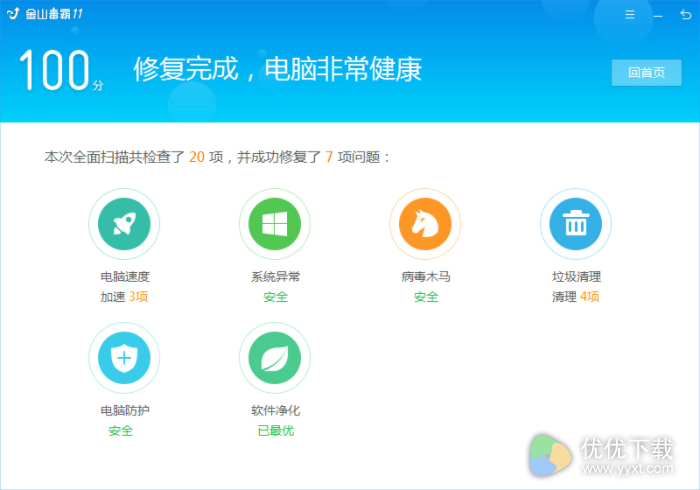Click the back arrow icon in title bar
This screenshot has height=490, width=700.
686,15
